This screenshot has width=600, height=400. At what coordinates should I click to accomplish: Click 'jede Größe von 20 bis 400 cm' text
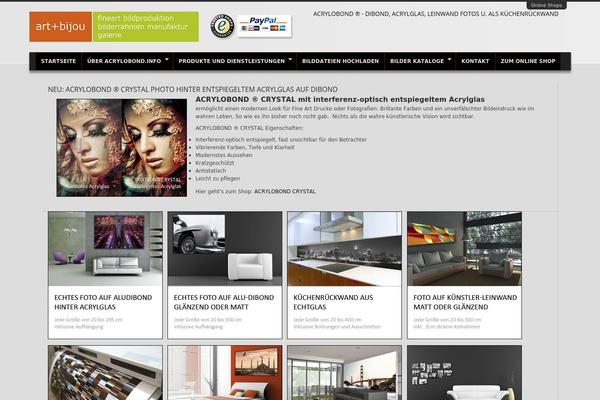(x=328, y=320)
